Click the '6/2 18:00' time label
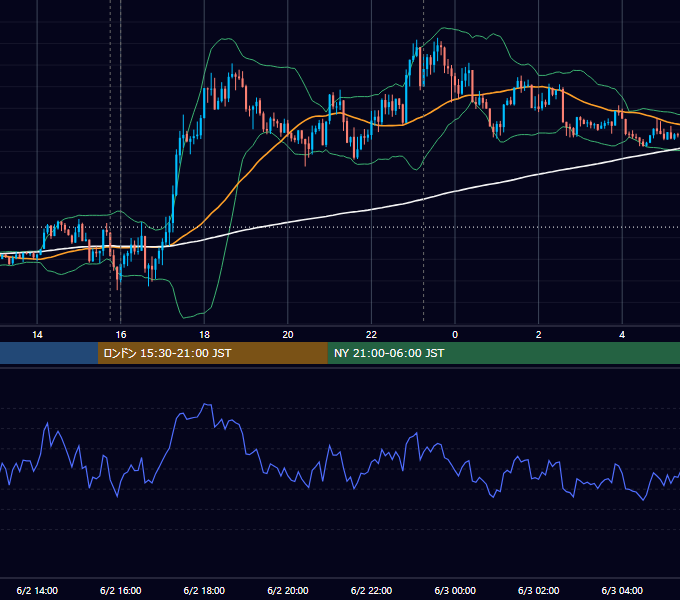This screenshot has height=600, width=680. pos(204,590)
